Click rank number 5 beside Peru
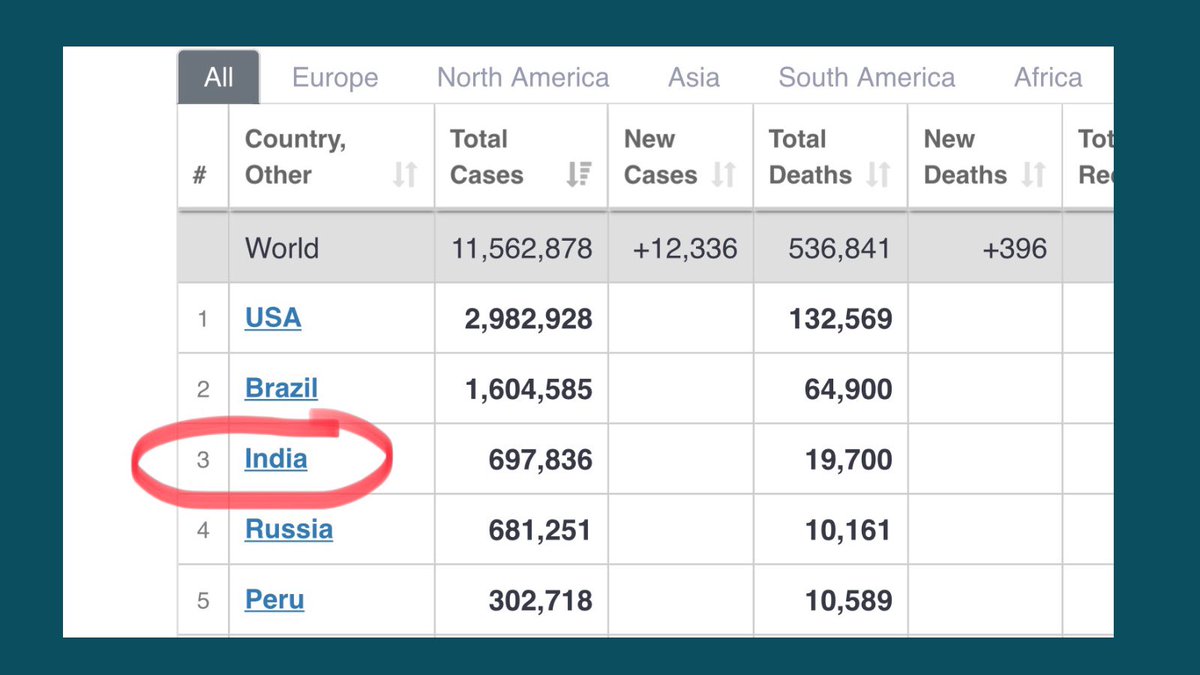The width and height of the screenshot is (1200, 675). 203,601
